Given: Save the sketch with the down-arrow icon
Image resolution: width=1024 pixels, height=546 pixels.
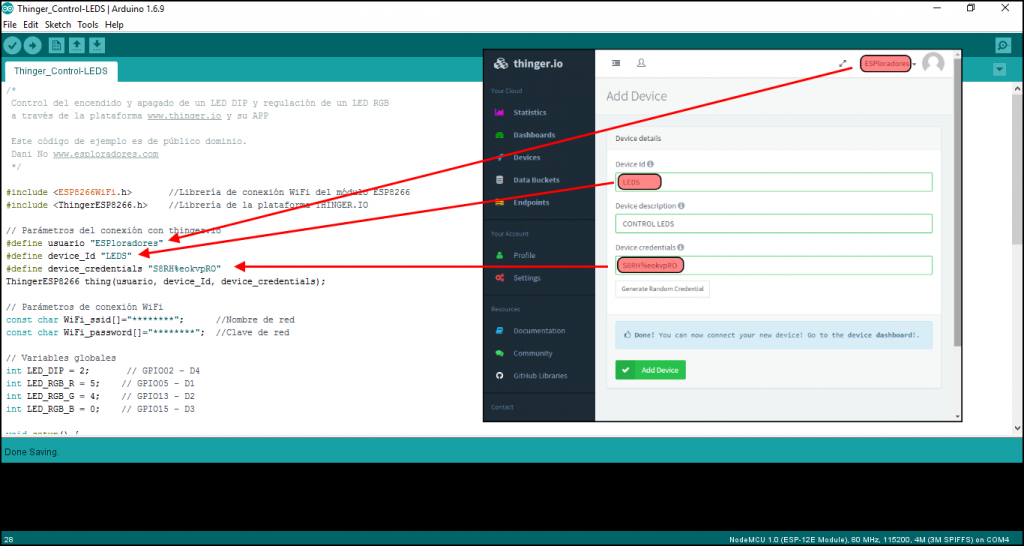Looking at the screenshot, I should [97, 45].
